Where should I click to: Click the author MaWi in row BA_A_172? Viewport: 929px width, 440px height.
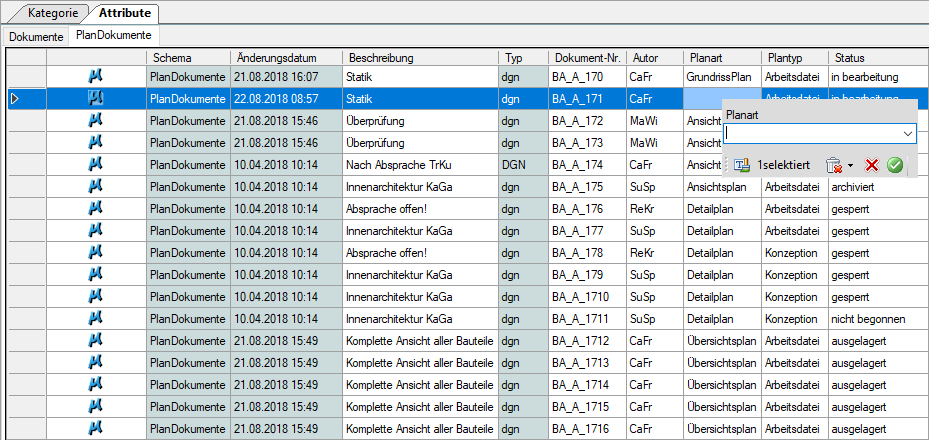coord(655,121)
